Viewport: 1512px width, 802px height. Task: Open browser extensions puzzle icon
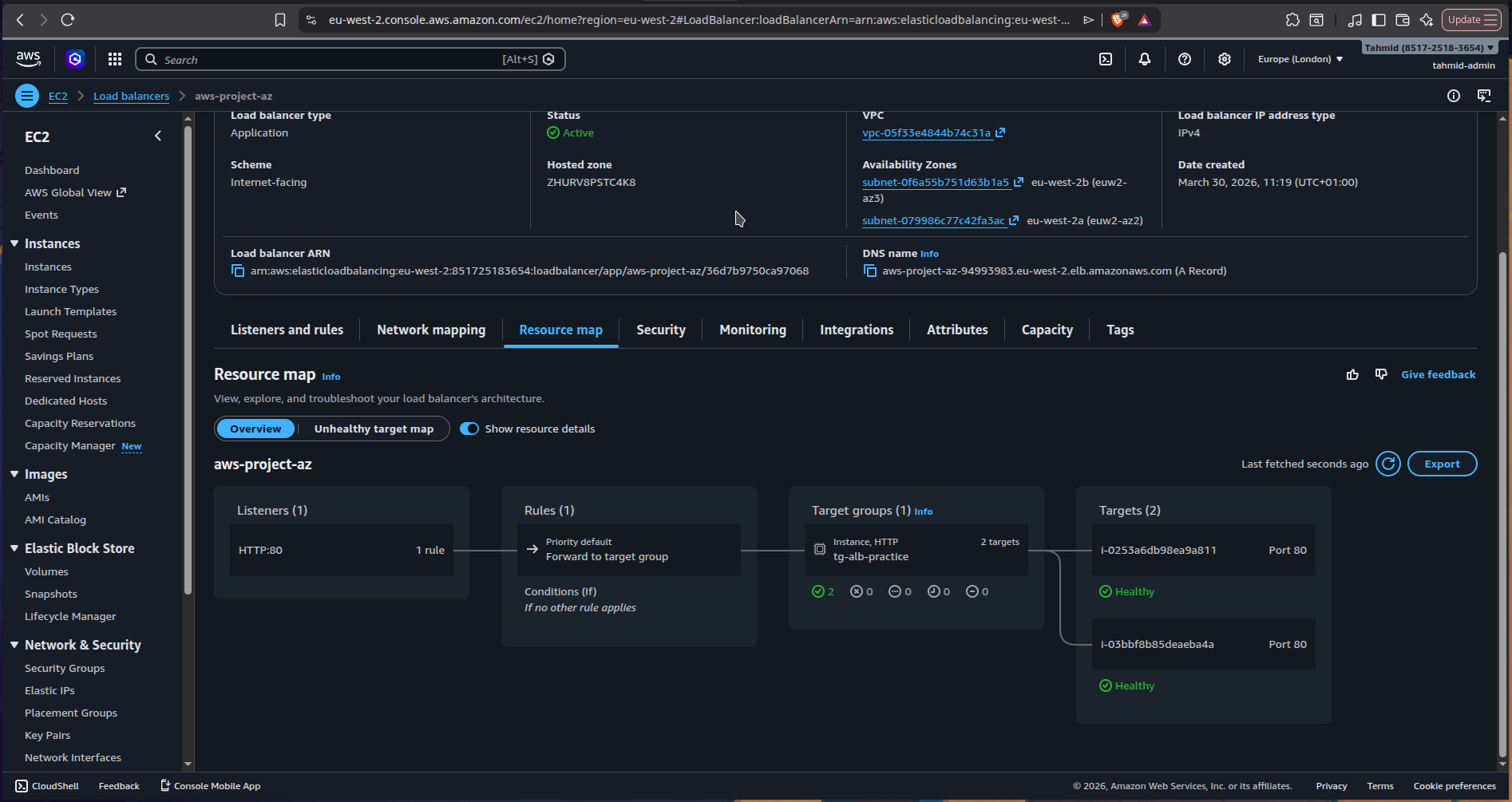point(1292,20)
